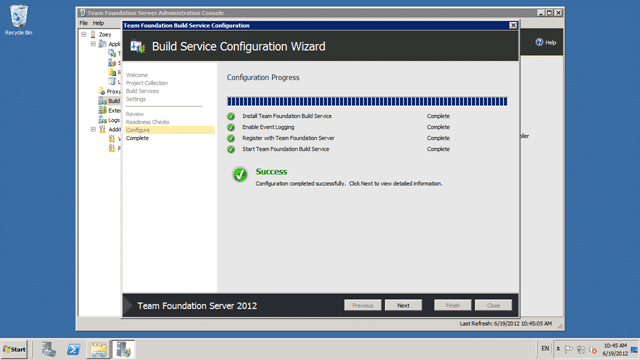
Task: Click 'Install Team Foundation Build Service' text
Action: tap(287, 116)
